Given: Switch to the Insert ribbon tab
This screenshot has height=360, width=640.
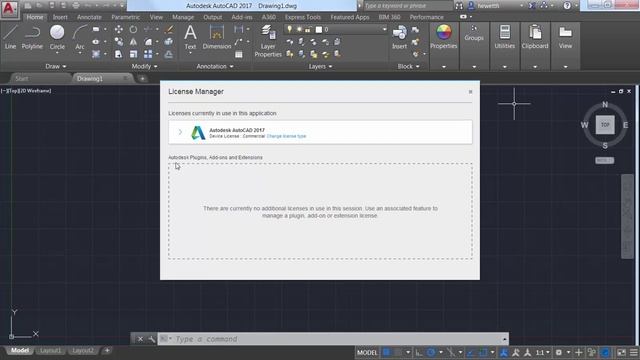Looking at the screenshot, I should click(x=60, y=17).
